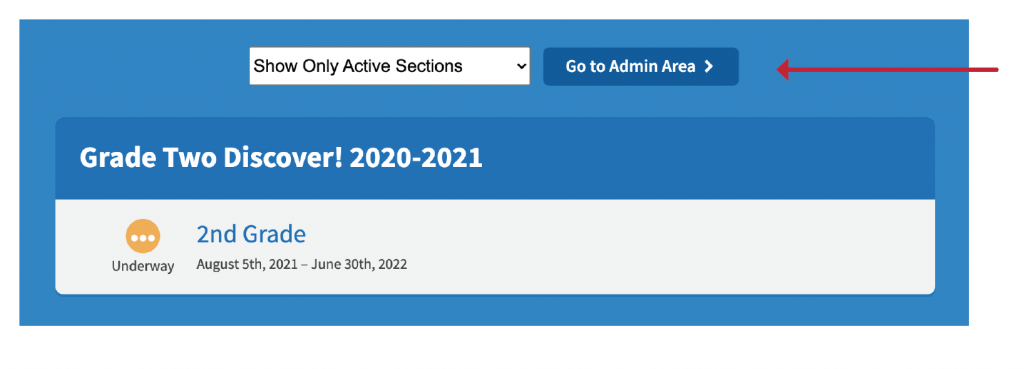Click the Show Only Active Sections text
This screenshot has height=369, width=1024.
coord(358,66)
